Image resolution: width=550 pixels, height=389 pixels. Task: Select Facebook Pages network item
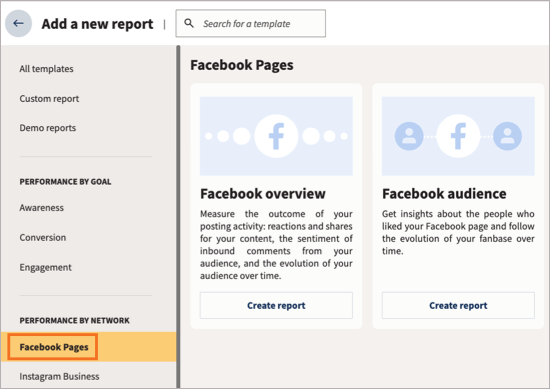88,347
